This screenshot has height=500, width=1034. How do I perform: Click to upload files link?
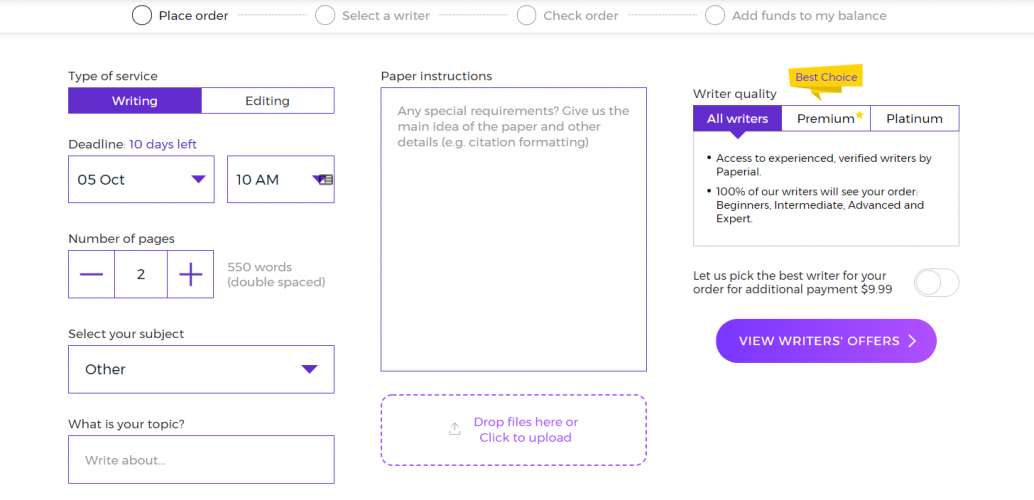click(x=525, y=438)
